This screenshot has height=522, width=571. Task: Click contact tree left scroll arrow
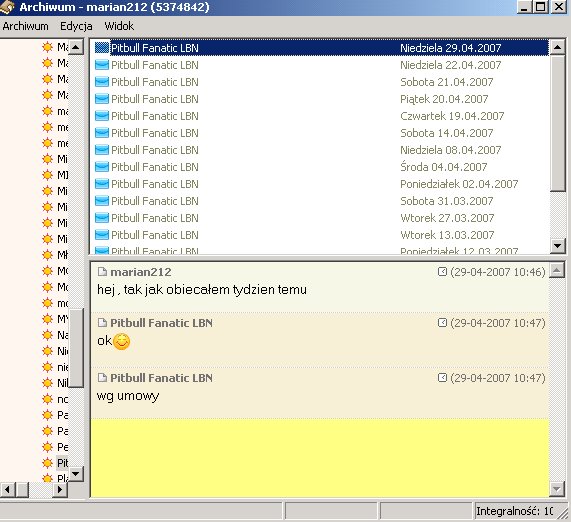(x=8, y=490)
